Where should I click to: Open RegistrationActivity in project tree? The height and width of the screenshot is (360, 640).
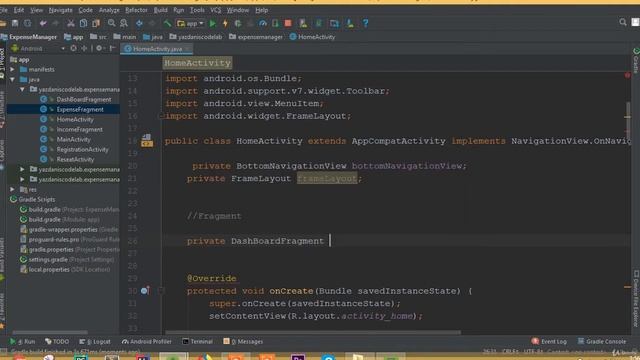pyautogui.click(x=82, y=149)
